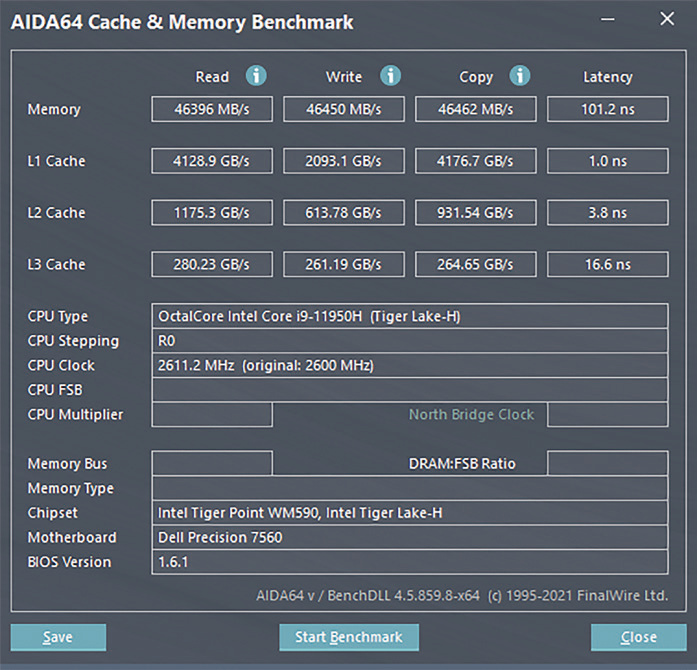
Task: Select the Memory Read result field
Action: pyautogui.click(x=212, y=109)
